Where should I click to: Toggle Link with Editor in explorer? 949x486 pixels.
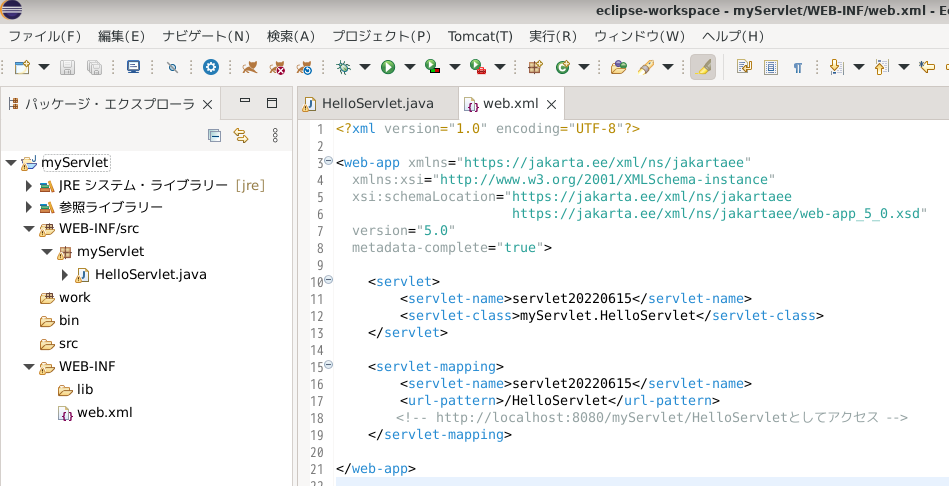241,136
